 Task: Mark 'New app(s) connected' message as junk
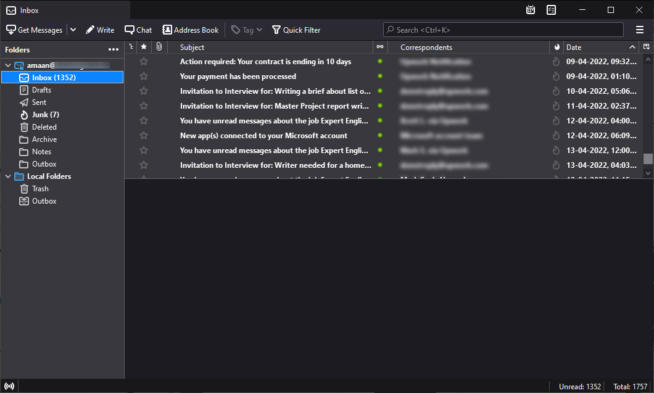(556, 136)
